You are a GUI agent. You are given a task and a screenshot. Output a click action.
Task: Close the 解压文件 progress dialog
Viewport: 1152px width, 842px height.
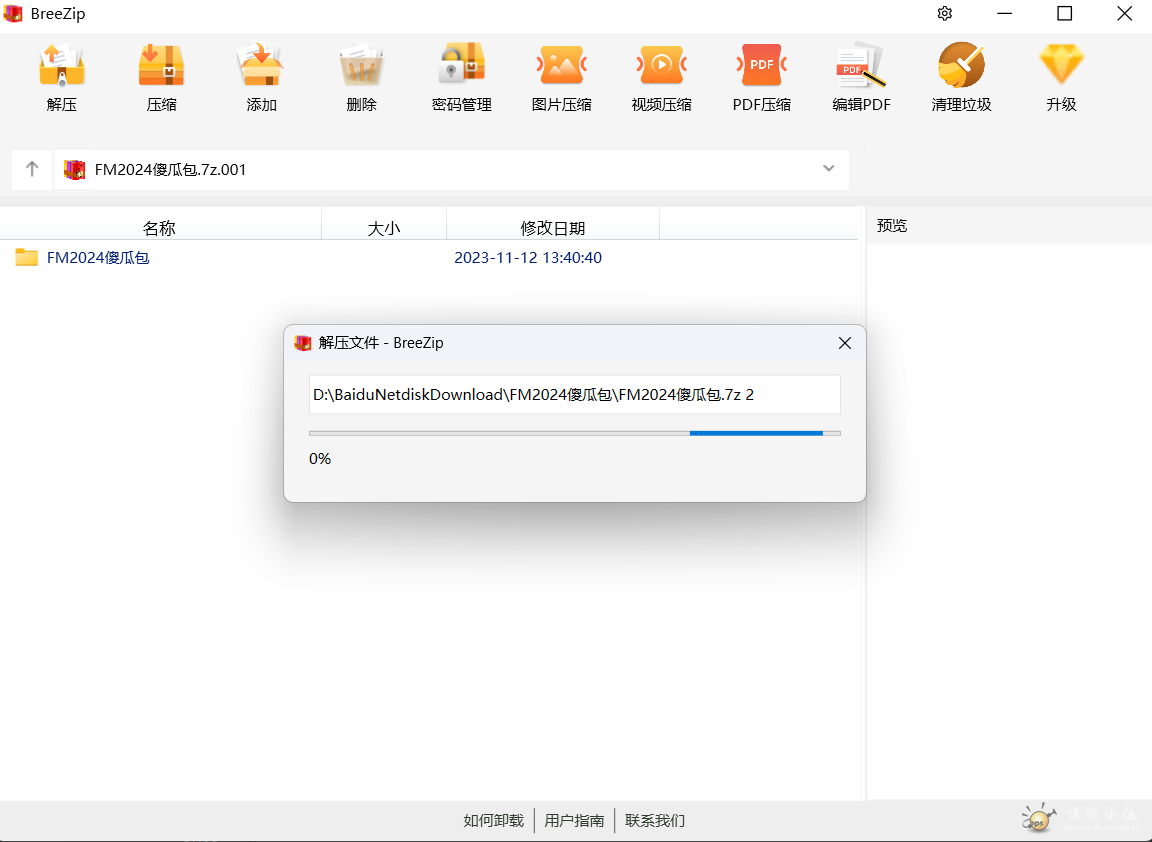(844, 343)
